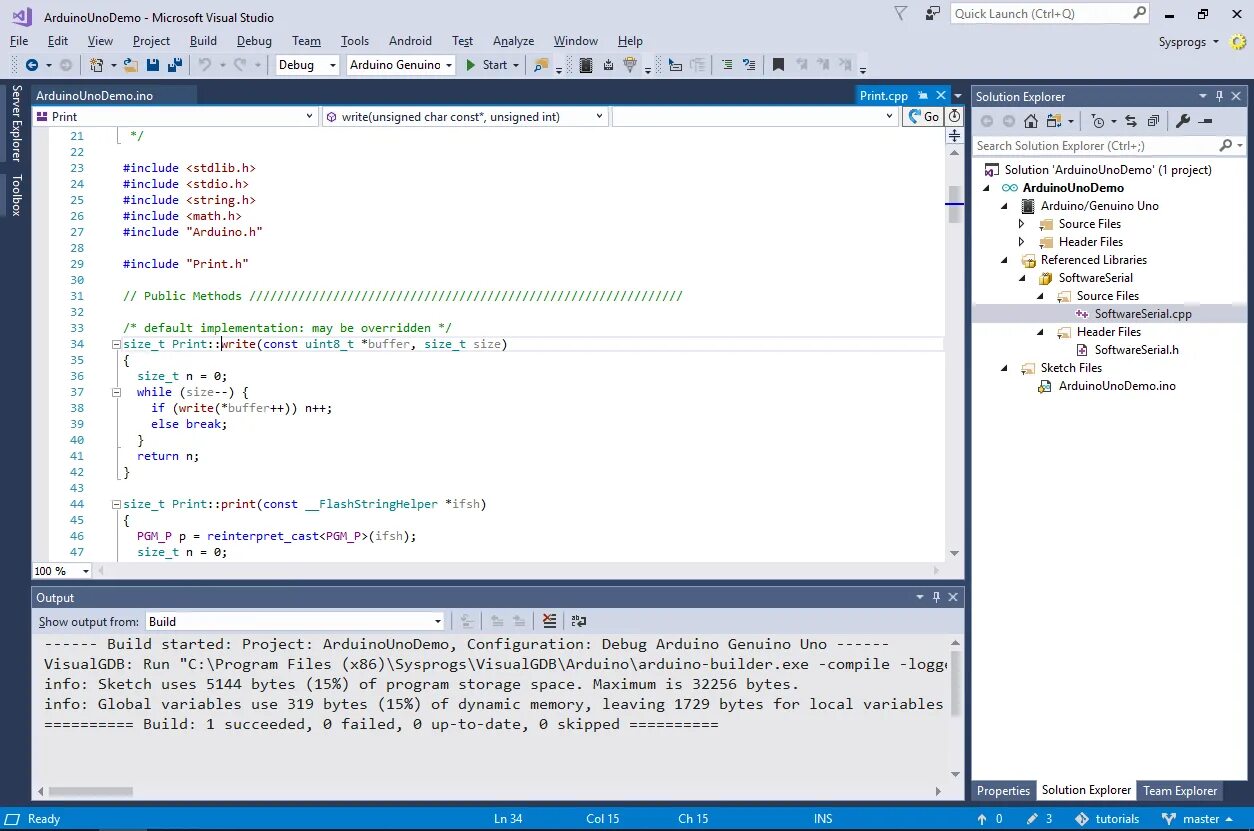Click the code editor vertical scrollbar thumb
The width and height of the screenshot is (1254, 831).
pyautogui.click(x=954, y=204)
